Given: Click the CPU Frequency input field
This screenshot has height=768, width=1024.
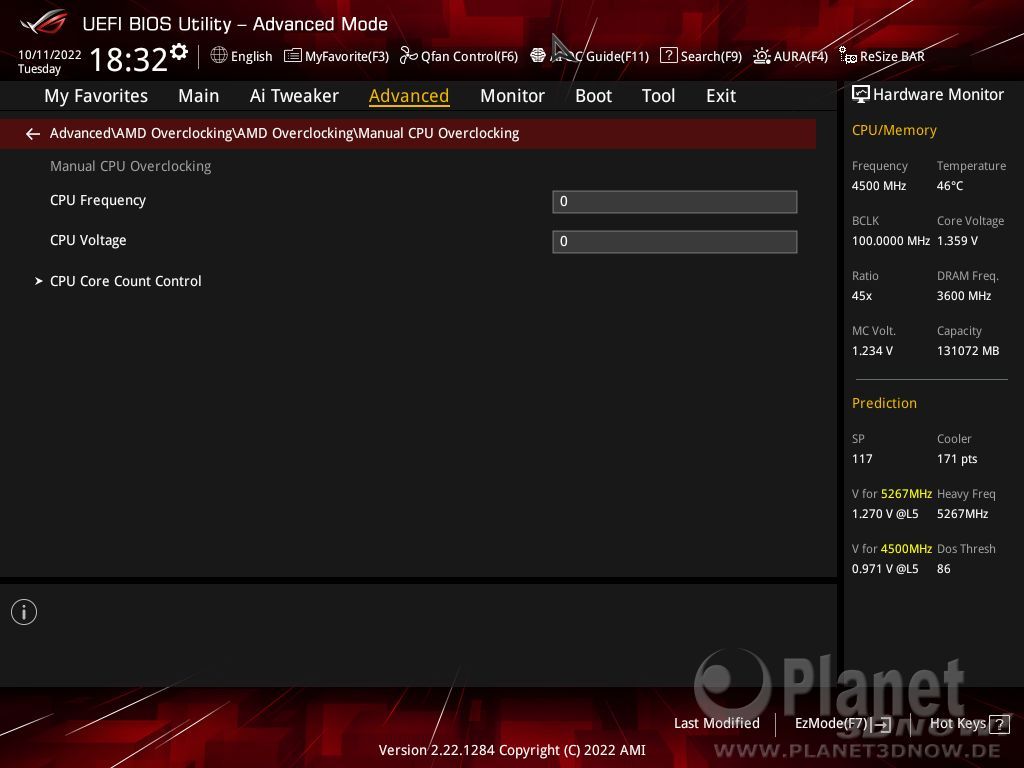Looking at the screenshot, I should (675, 202).
